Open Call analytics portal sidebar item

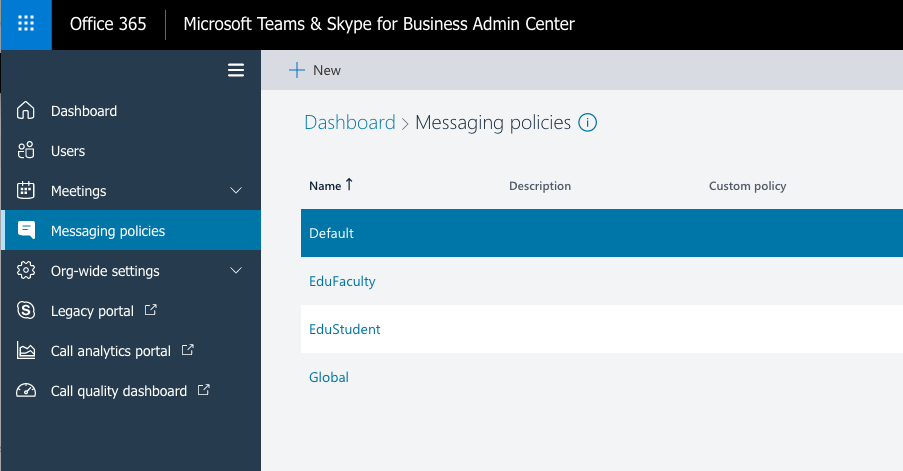[x=111, y=351]
